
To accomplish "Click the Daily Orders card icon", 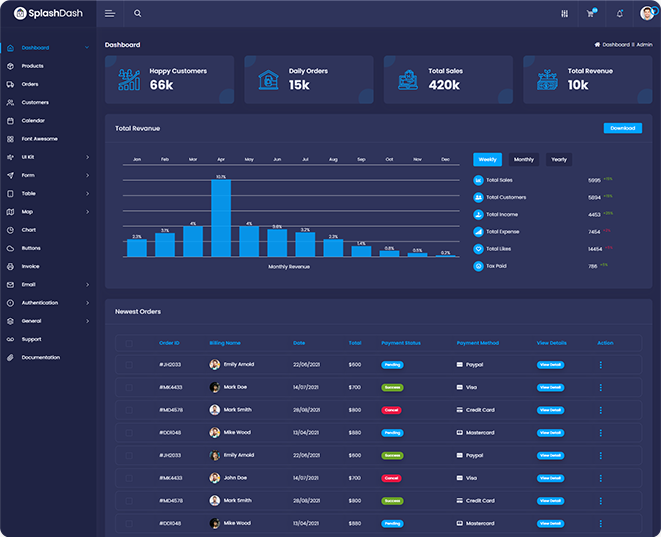I will 269,80.
